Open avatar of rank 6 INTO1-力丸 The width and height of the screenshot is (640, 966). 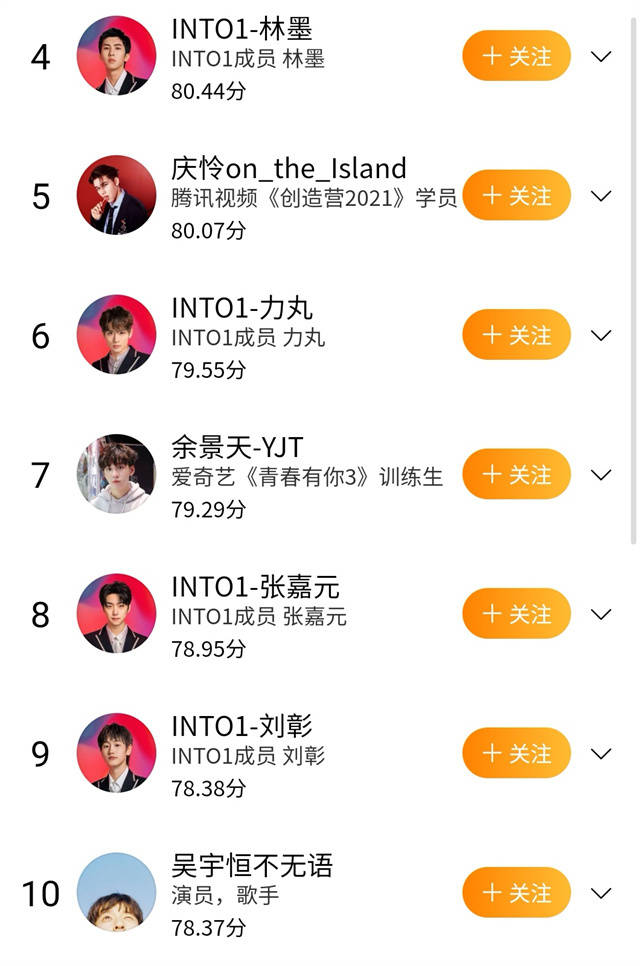pos(117,335)
